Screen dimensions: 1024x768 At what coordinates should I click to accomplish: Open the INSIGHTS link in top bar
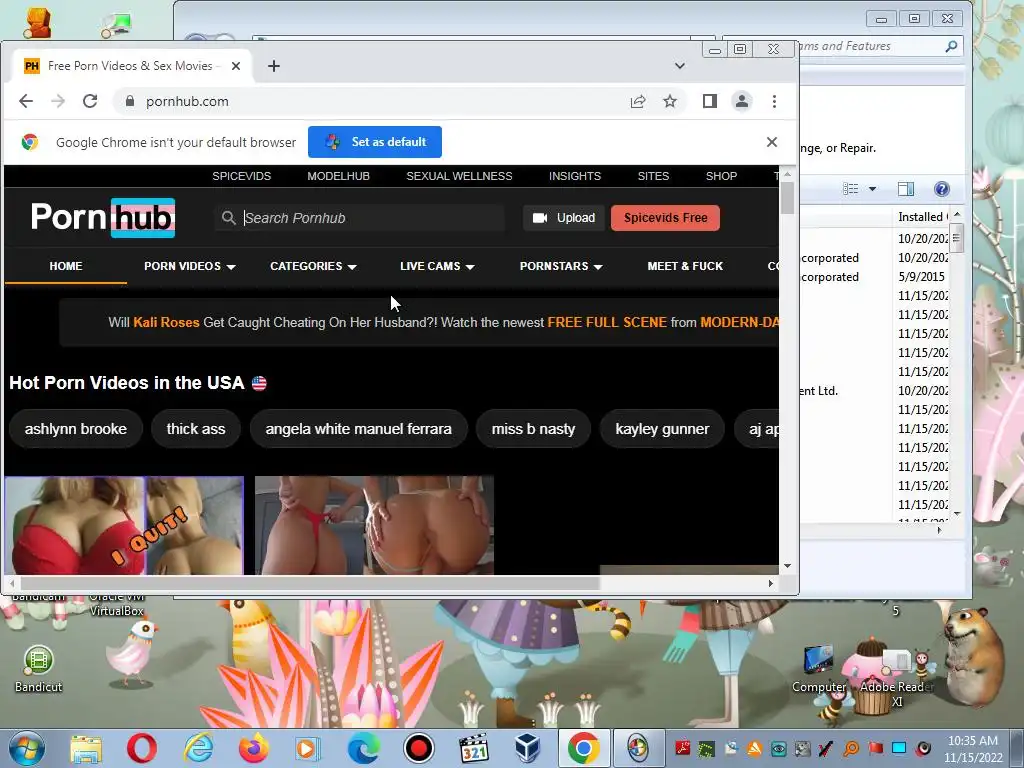tap(575, 176)
